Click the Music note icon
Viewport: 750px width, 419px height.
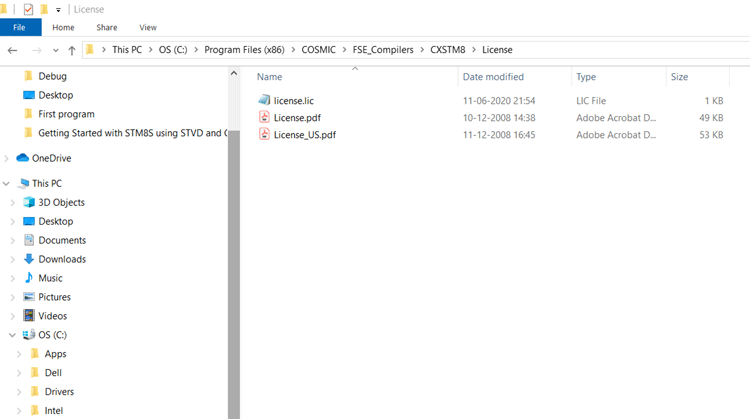[x=29, y=278]
